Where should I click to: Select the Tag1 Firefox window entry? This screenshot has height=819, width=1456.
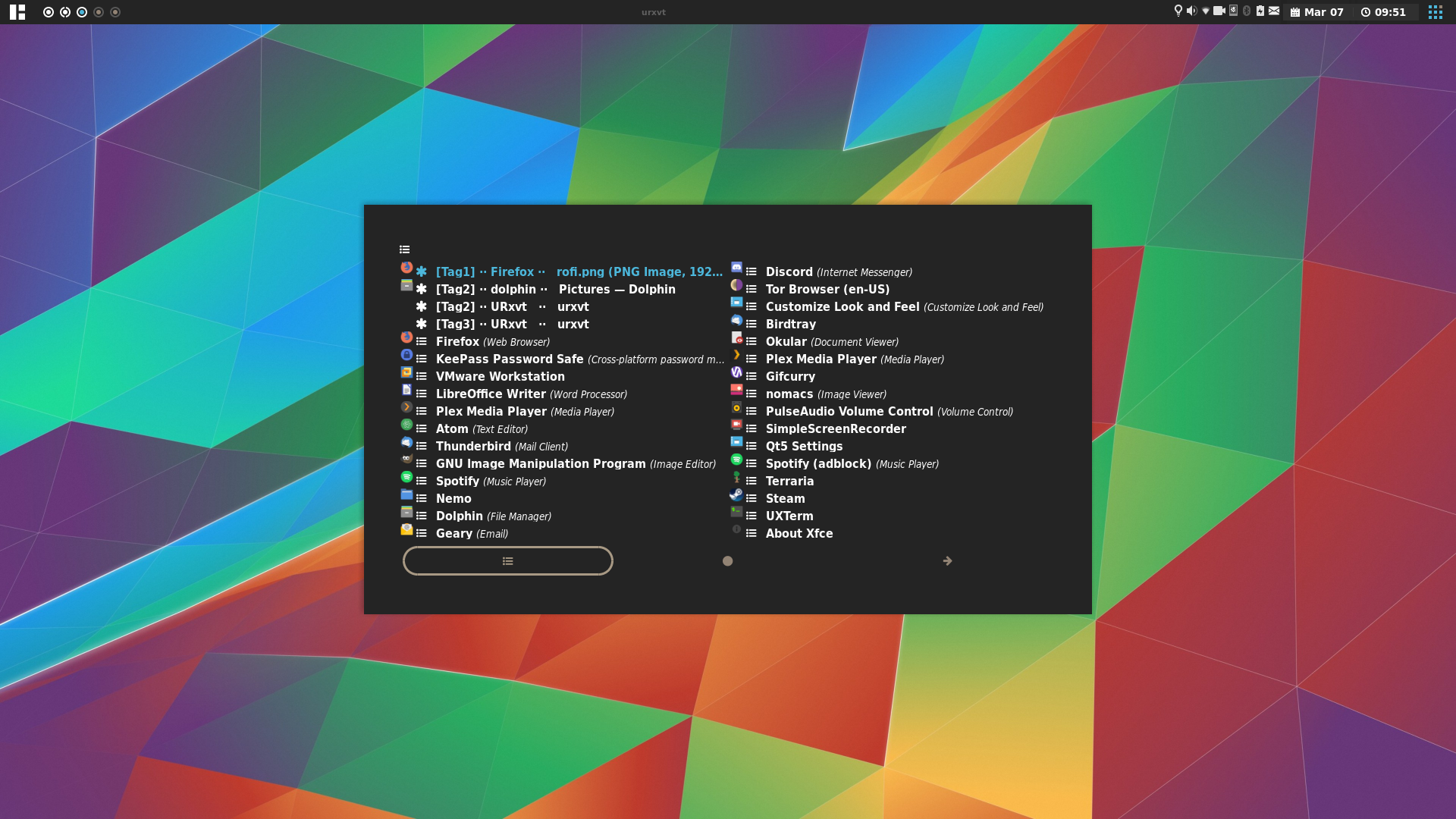tap(576, 271)
